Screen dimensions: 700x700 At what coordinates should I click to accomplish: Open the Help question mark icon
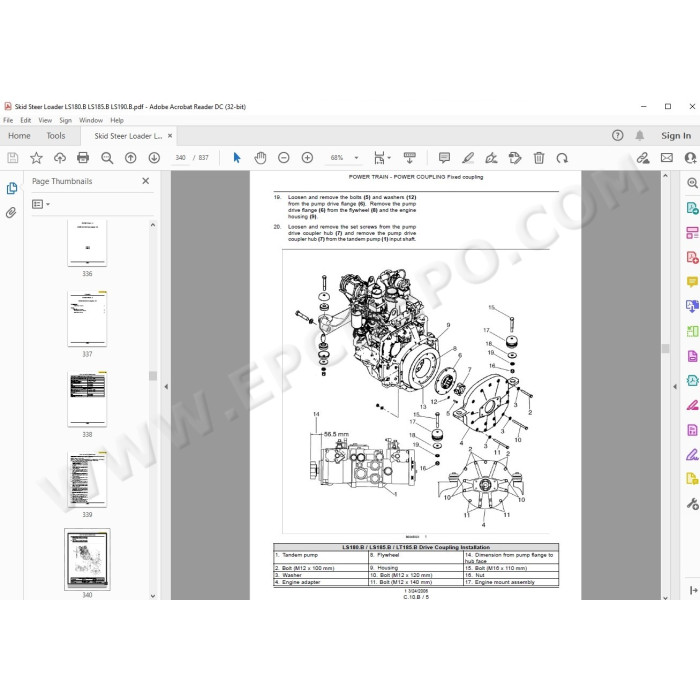pyautogui.click(x=617, y=135)
